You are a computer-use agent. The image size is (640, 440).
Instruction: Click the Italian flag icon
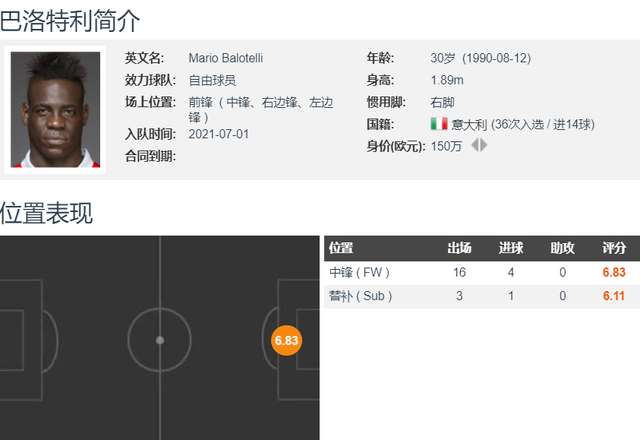pyautogui.click(x=439, y=124)
